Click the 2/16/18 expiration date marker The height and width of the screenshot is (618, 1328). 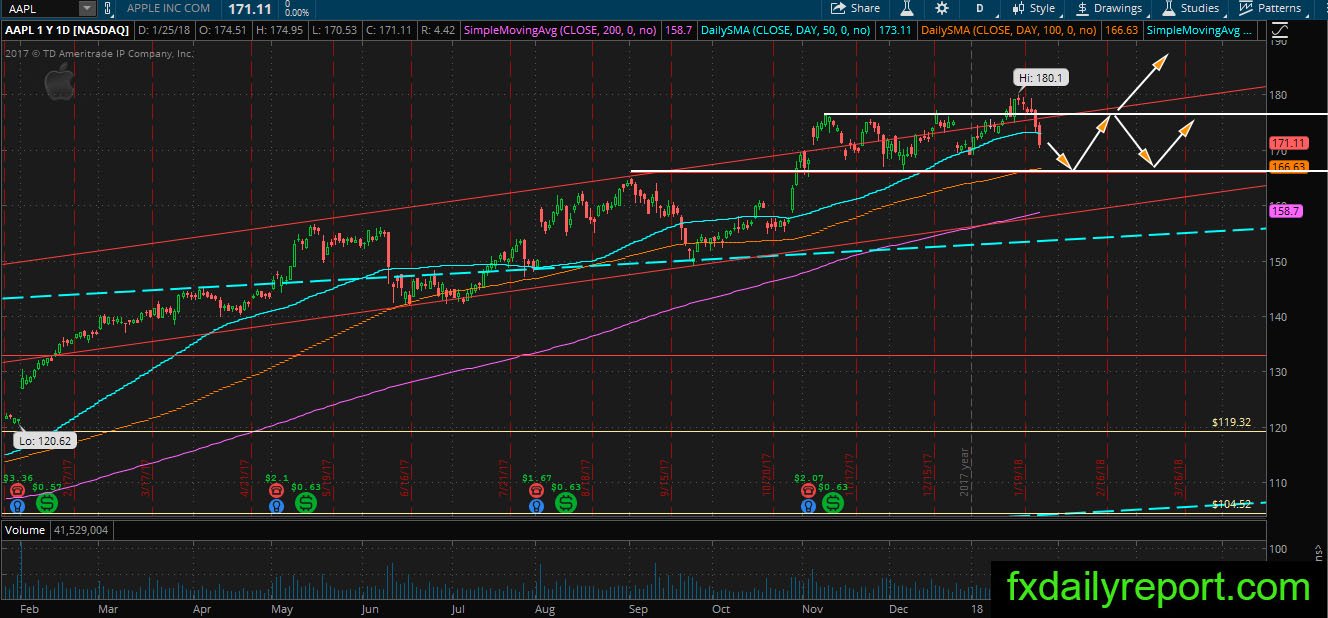[x=1100, y=478]
